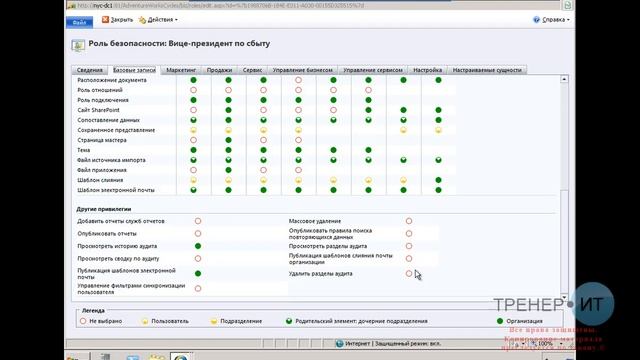Toggle Опубликовать отчеты privilege circle

point(198,233)
